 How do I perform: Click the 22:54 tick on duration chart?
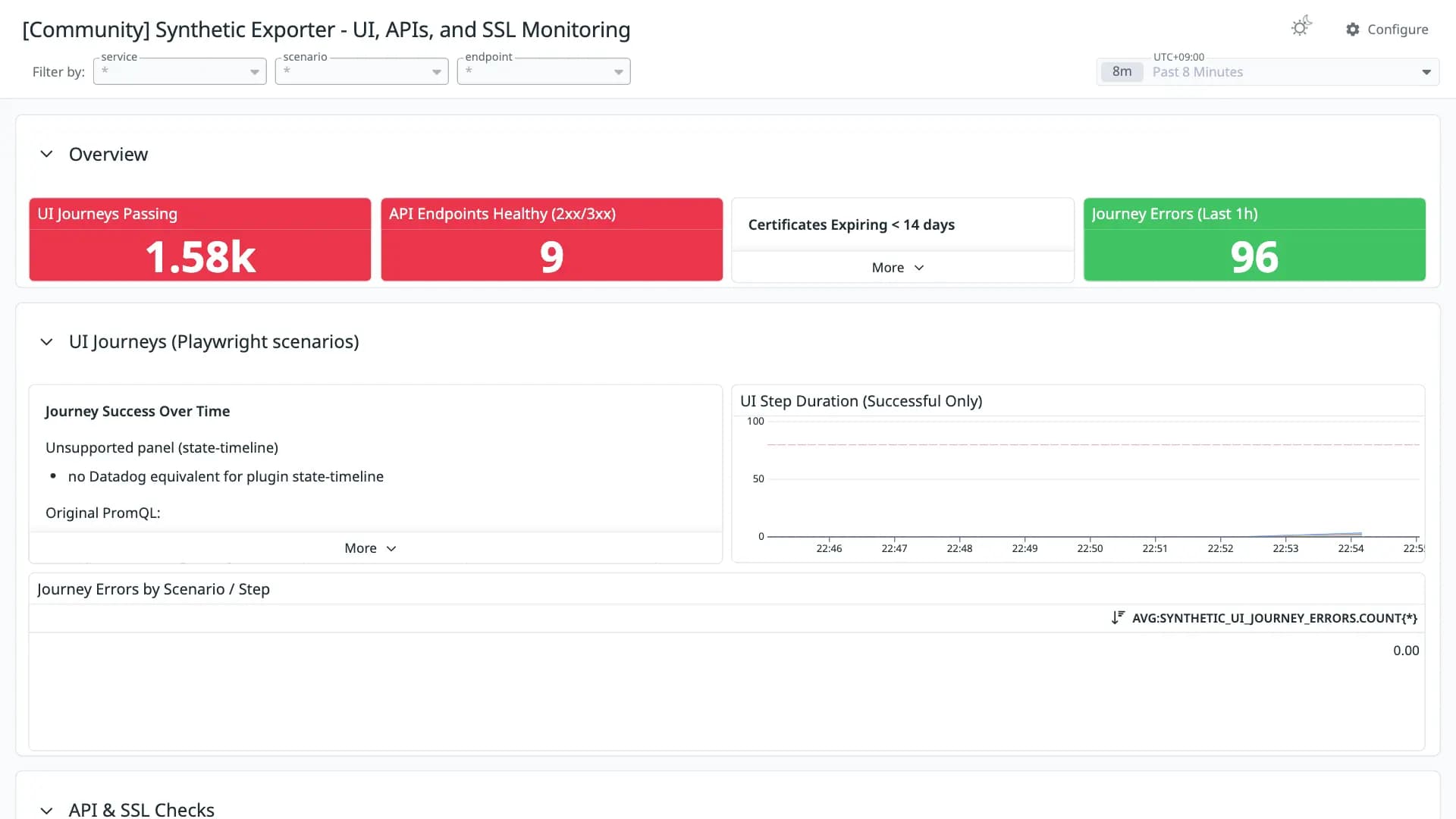point(1351,548)
